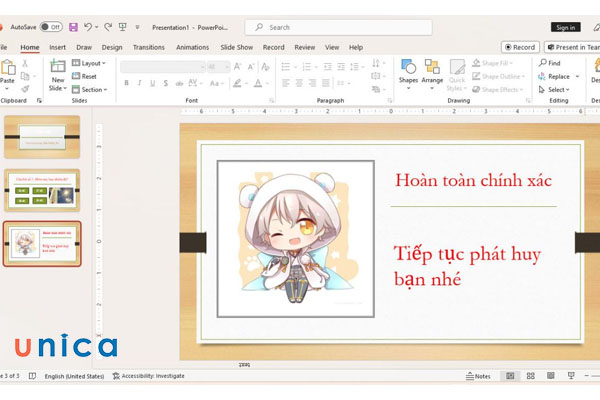
Task: Open the View ribbon tab
Action: pyautogui.click(x=332, y=47)
